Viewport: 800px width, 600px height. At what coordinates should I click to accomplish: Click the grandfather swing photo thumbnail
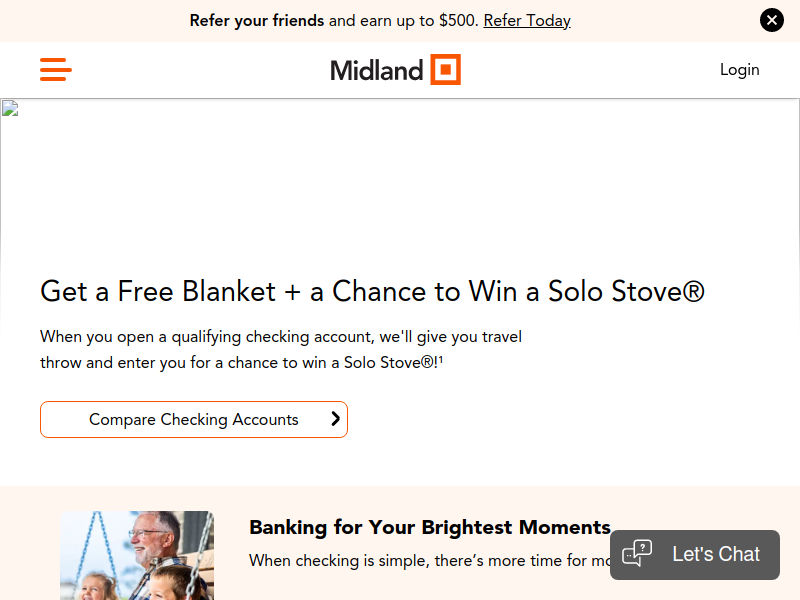click(x=136, y=555)
